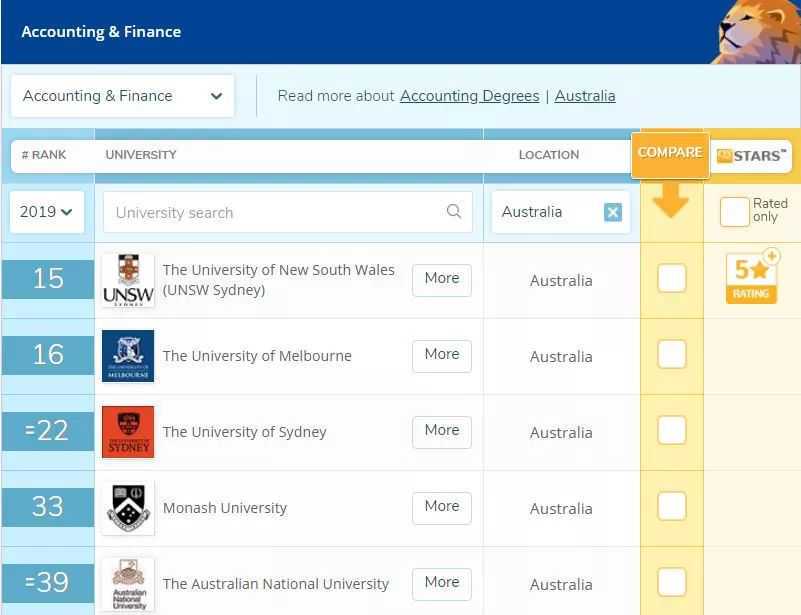Click the UNSW Sydney logo
The height and width of the screenshot is (615, 801).
128,280
